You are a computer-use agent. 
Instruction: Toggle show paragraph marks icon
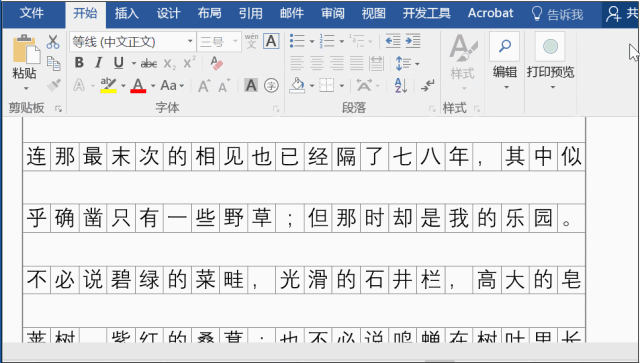pos(428,85)
